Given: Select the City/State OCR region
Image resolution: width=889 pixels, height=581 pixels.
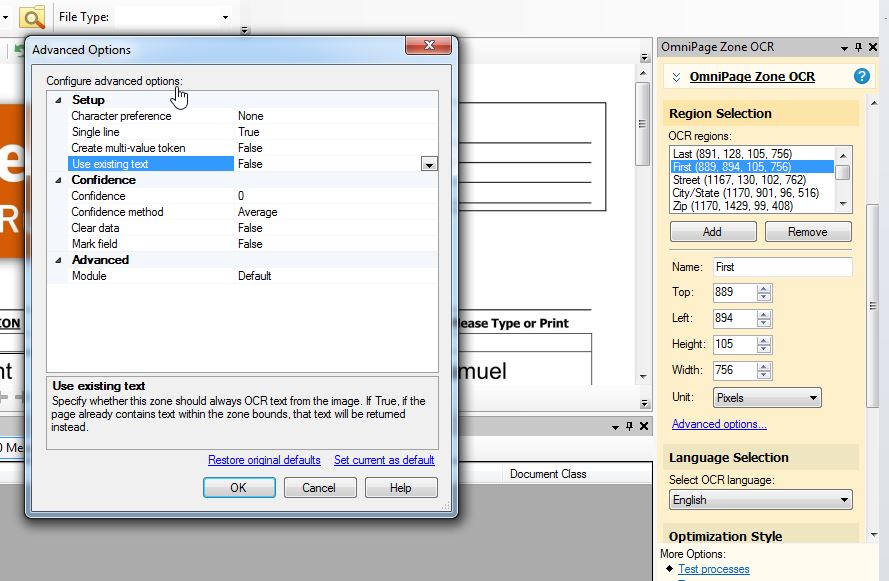Looking at the screenshot, I should (752, 193).
